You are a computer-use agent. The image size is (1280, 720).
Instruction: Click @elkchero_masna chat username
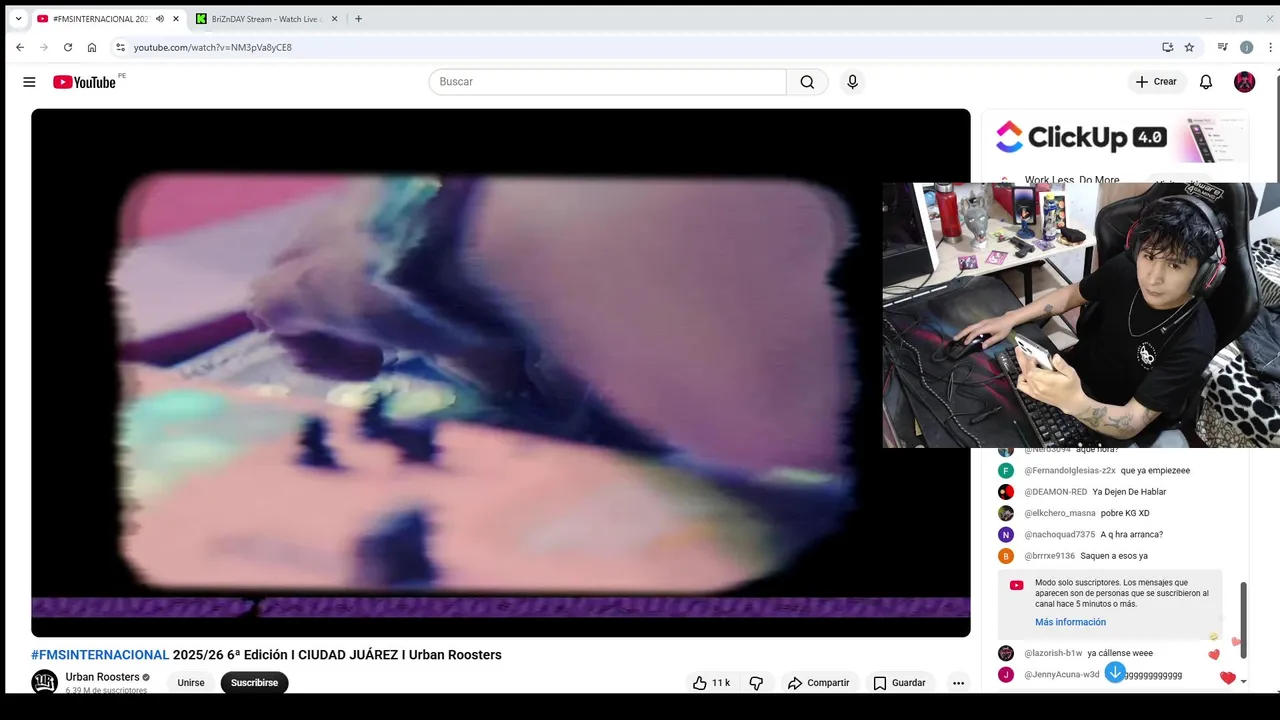pyautogui.click(x=1059, y=514)
